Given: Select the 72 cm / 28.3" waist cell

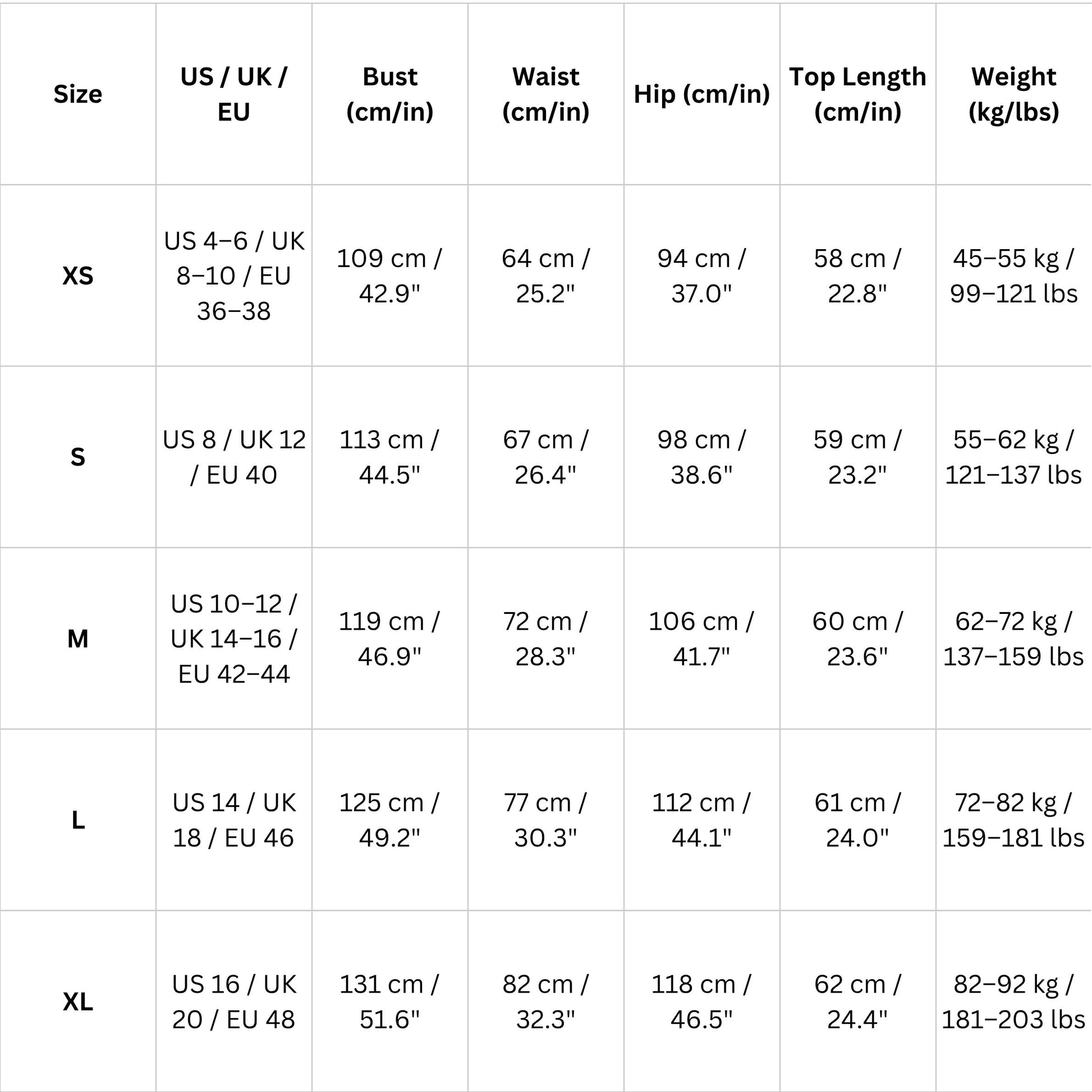Looking at the screenshot, I should click(546, 639).
